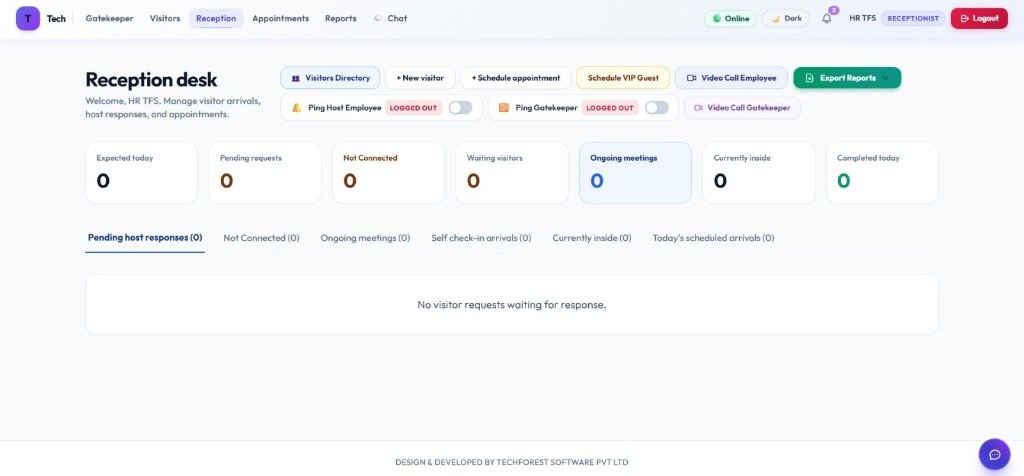Screen dimensions: 1024x476
Task: Click the Ping Gatekeeper orange icon
Action: tap(504, 108)
